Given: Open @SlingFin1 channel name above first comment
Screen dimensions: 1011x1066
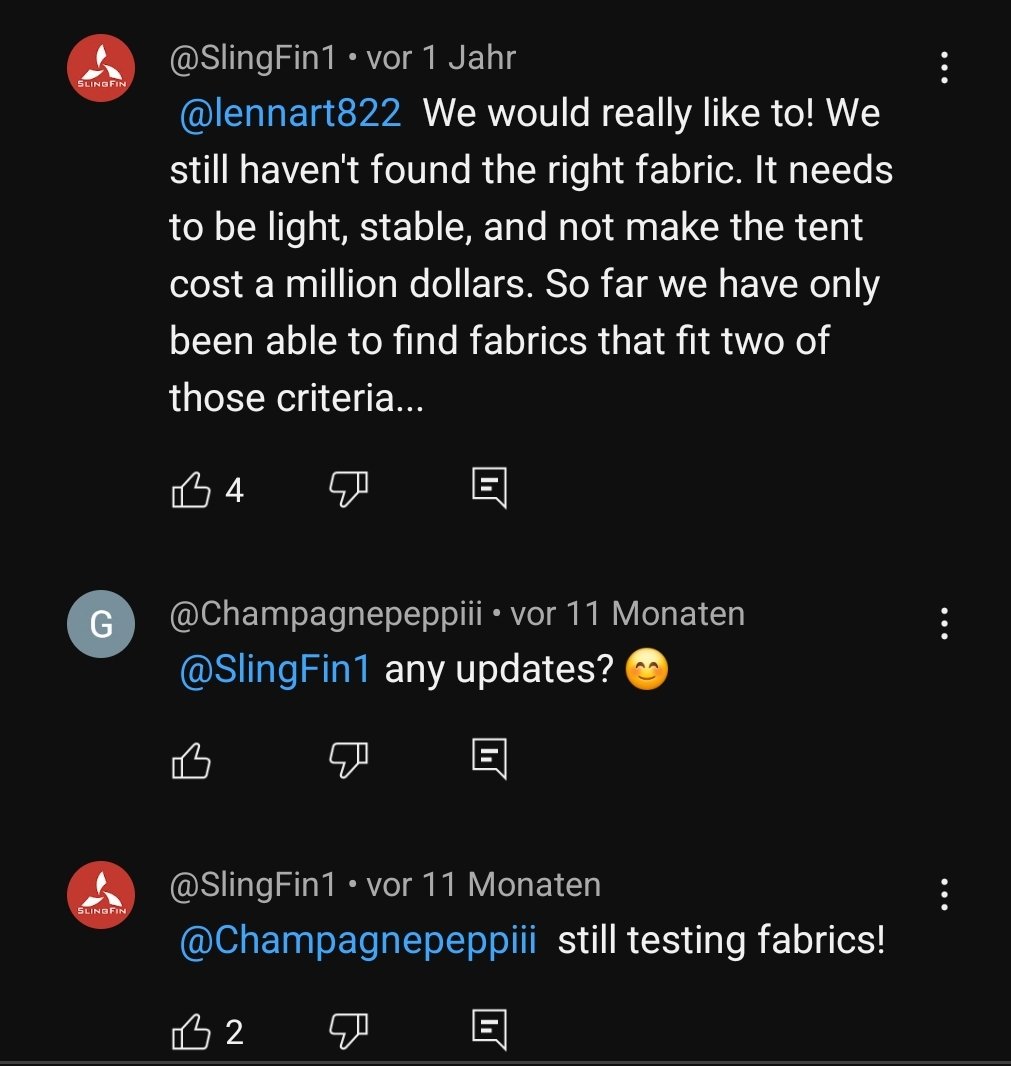Looking at the screenshot, I should (x=253, y=58).
